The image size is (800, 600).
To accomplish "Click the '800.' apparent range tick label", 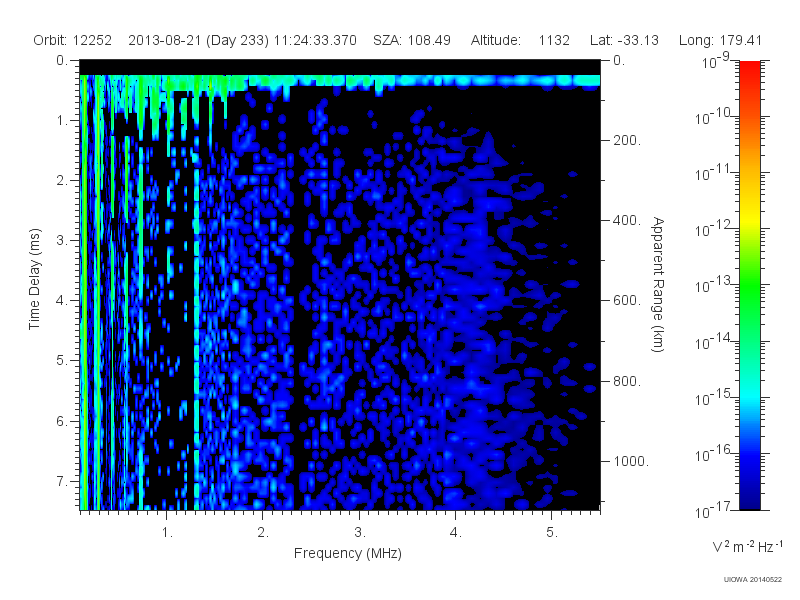I will [627, 381].
